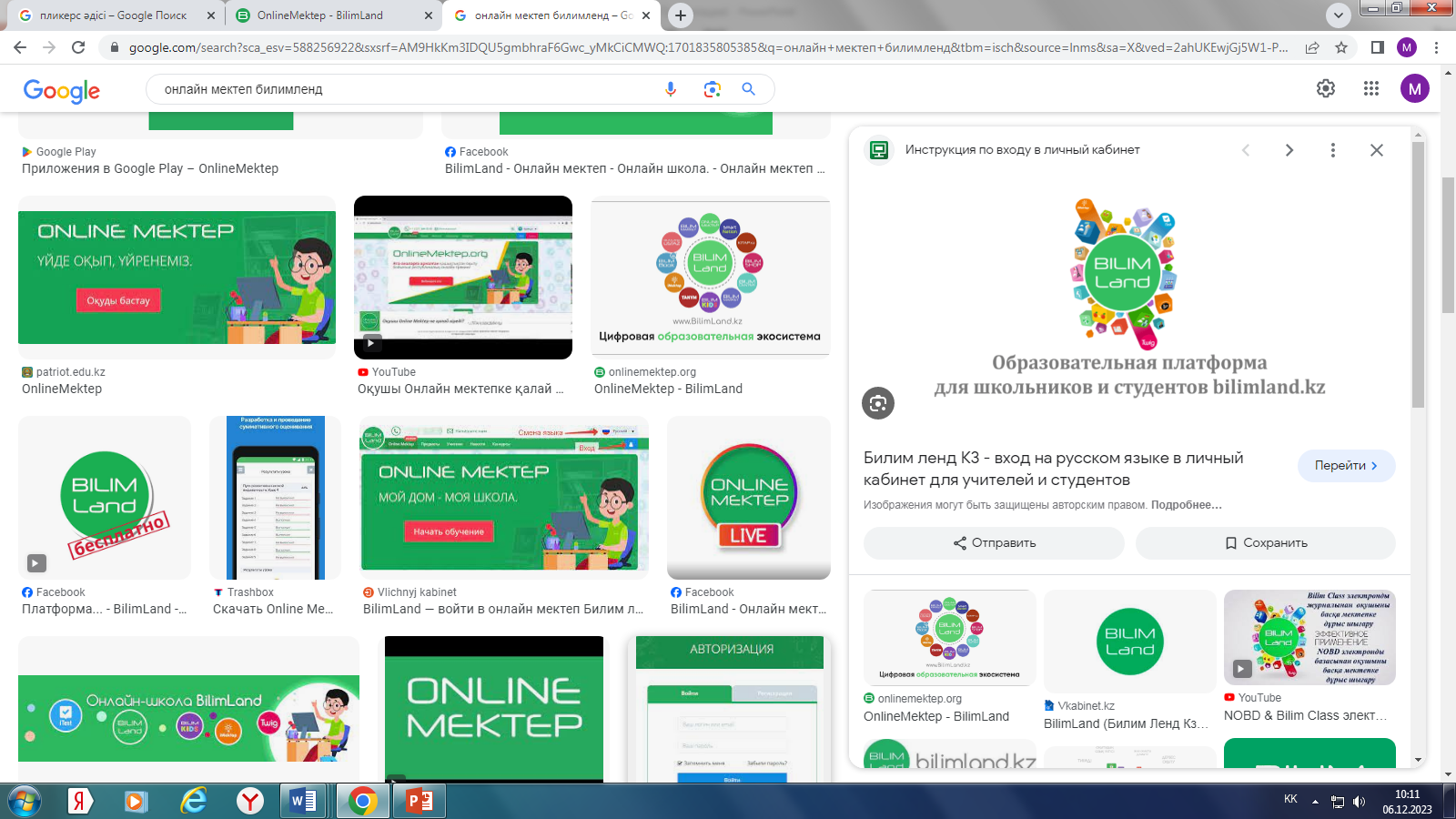Click the 'Сохранить' save button
Viewport: 1456px width, 819px height.
tap(1266, 543)
